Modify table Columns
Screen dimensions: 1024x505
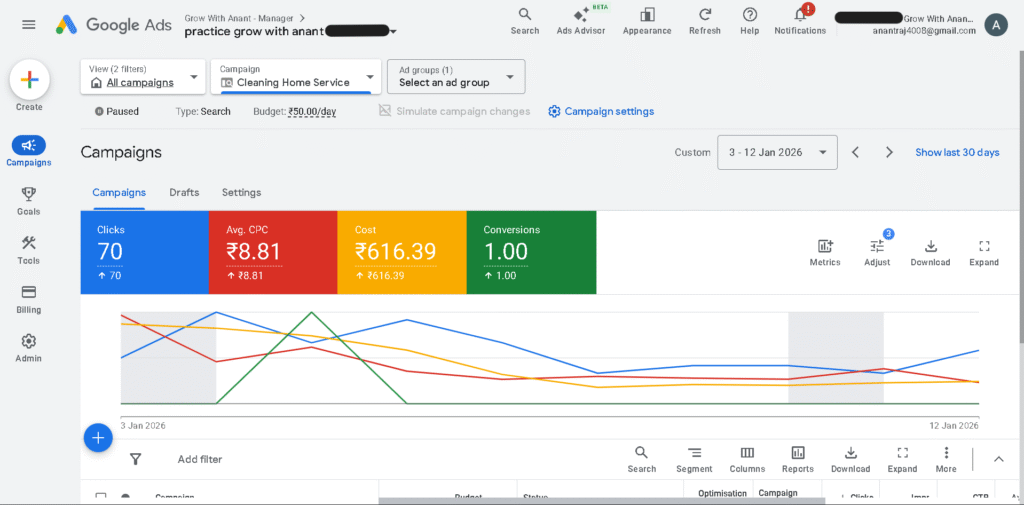tap(747, 460)
